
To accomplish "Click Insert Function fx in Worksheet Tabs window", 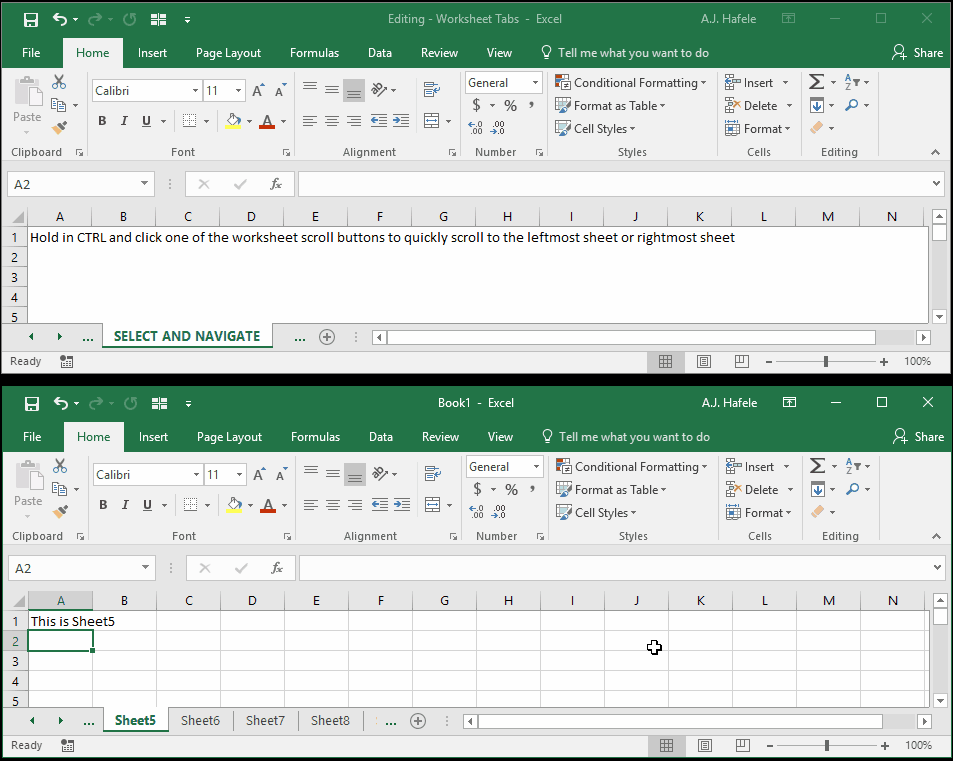I will click(276, 184).
